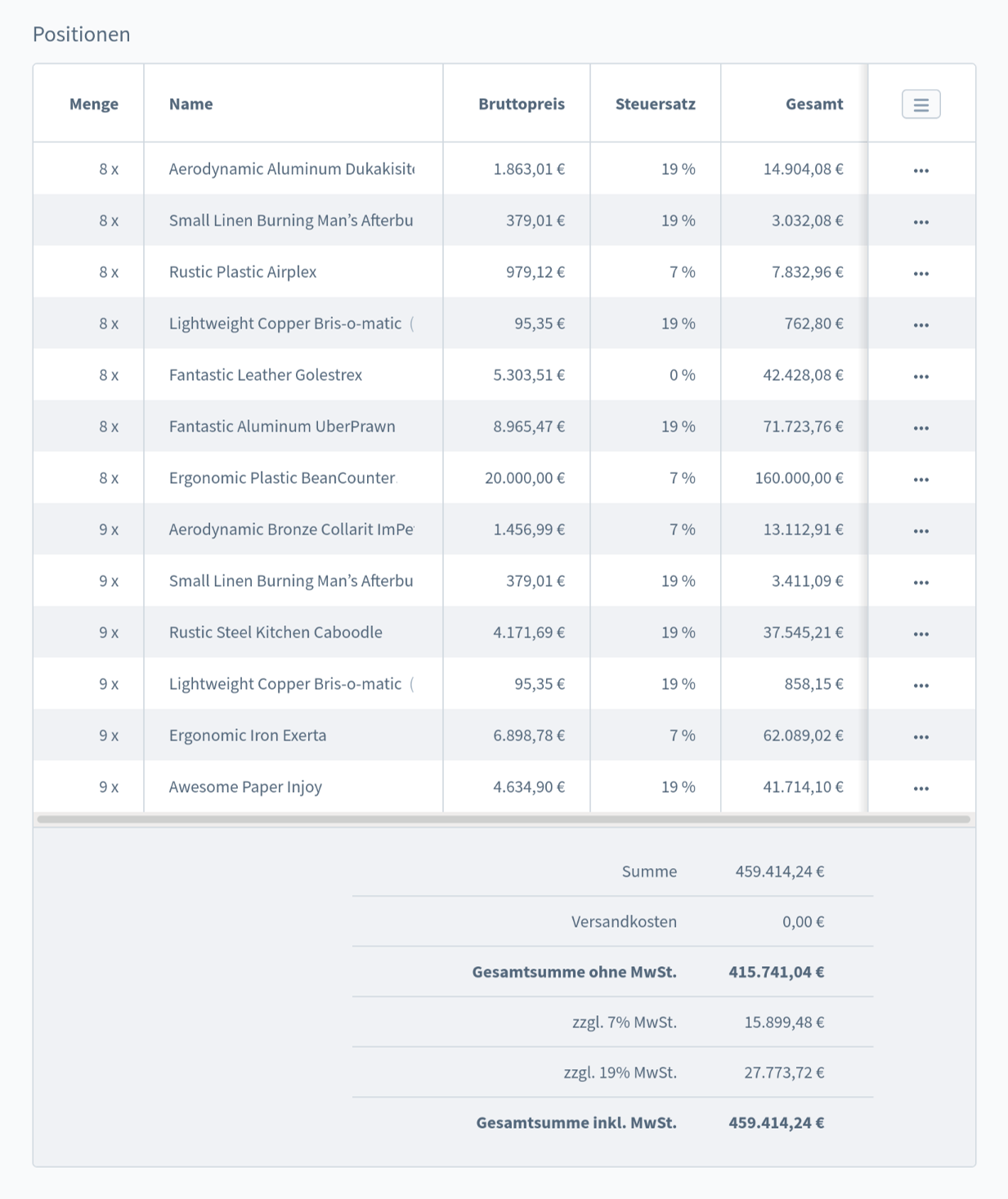Open actions menu for Fantastic Leather Golestrex row
Screen dimensions: 1008x1199
pyautogui.click(x=921, y=376)
